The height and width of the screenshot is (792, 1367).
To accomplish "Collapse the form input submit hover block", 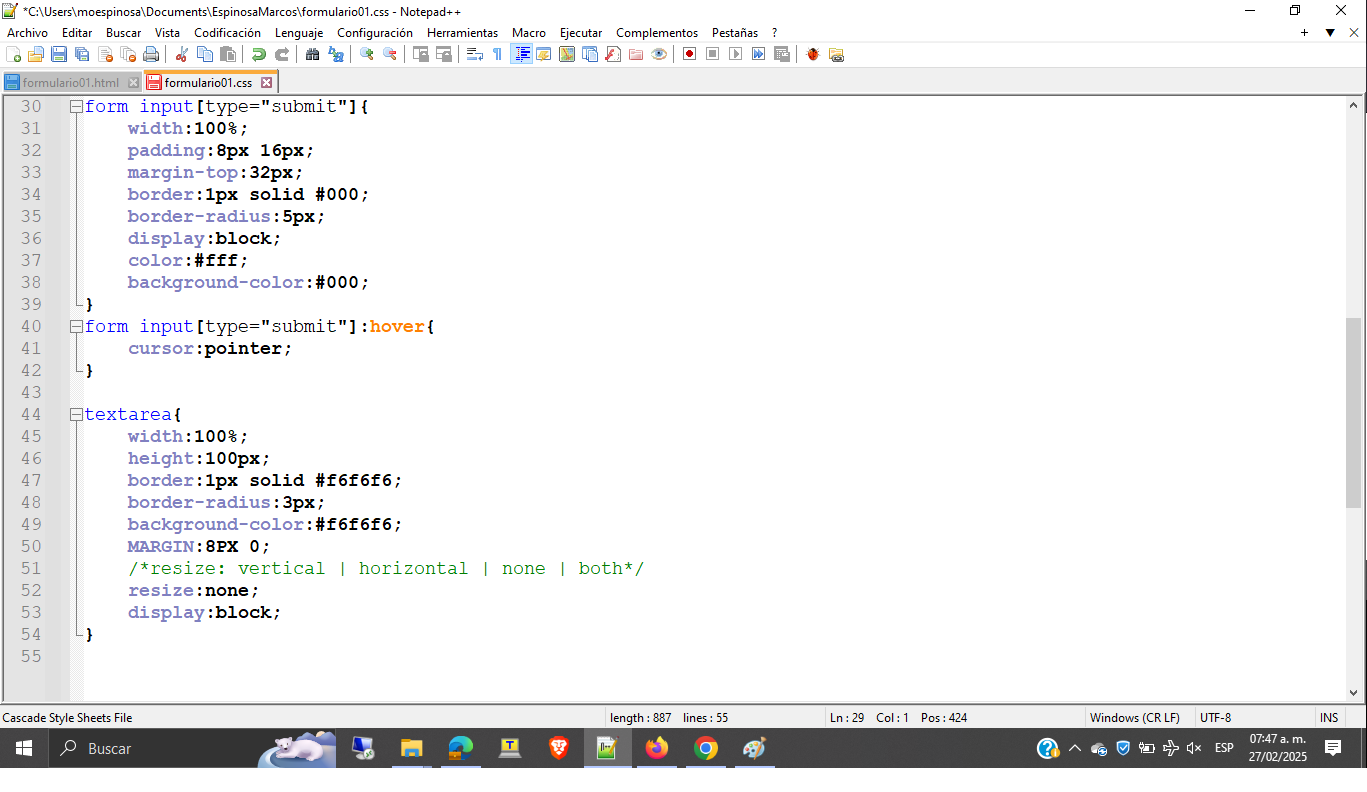I will [x=76, y=326].
